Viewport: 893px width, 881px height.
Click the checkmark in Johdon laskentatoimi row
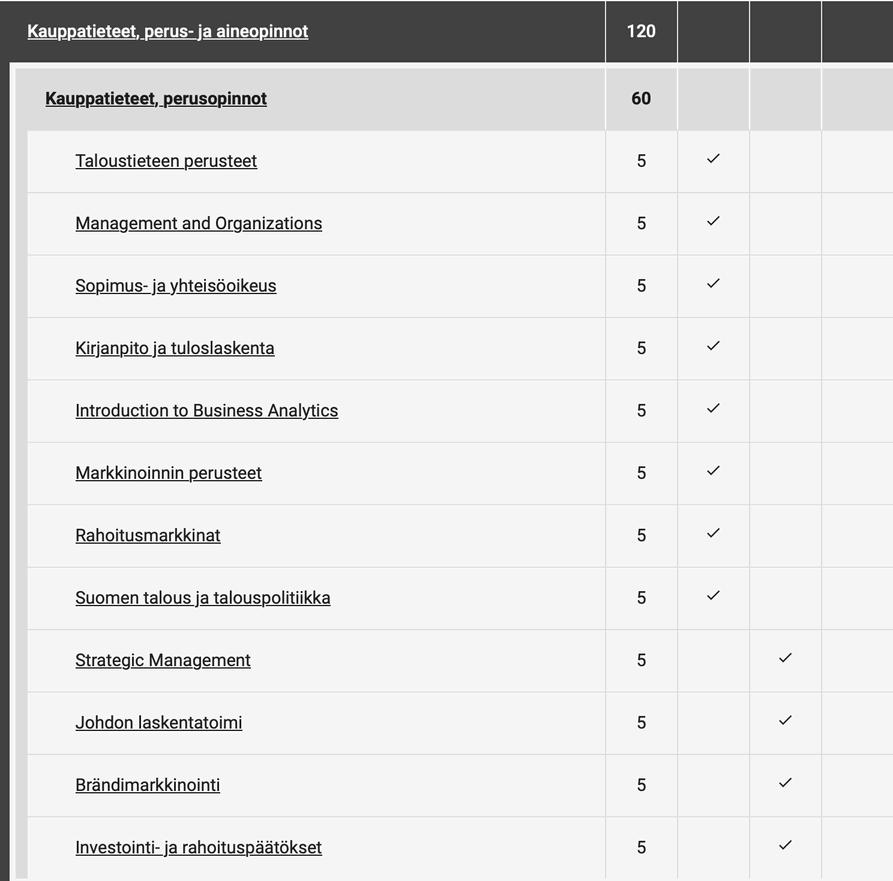point(785,721)
